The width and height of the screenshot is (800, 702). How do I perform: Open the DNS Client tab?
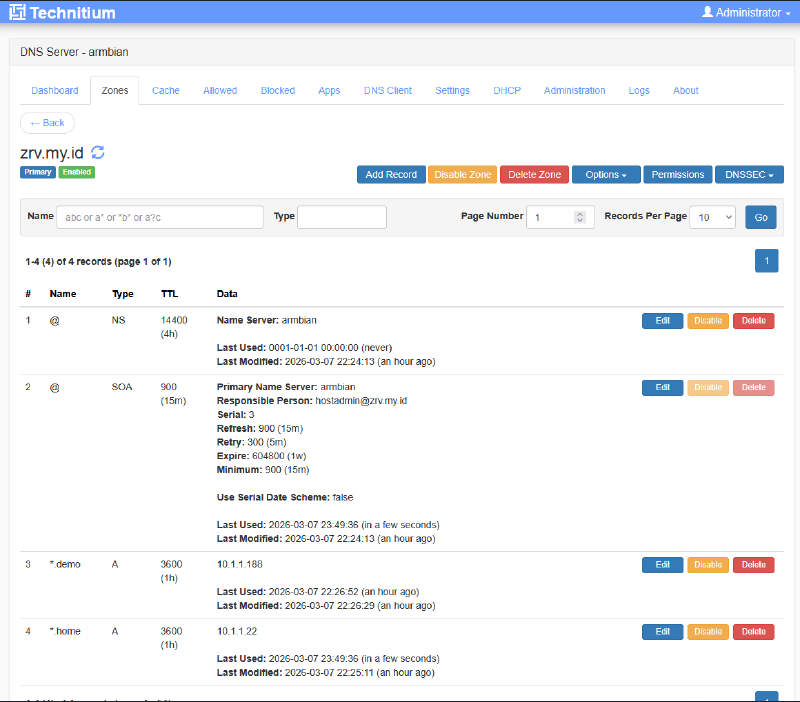coord(388,90)
